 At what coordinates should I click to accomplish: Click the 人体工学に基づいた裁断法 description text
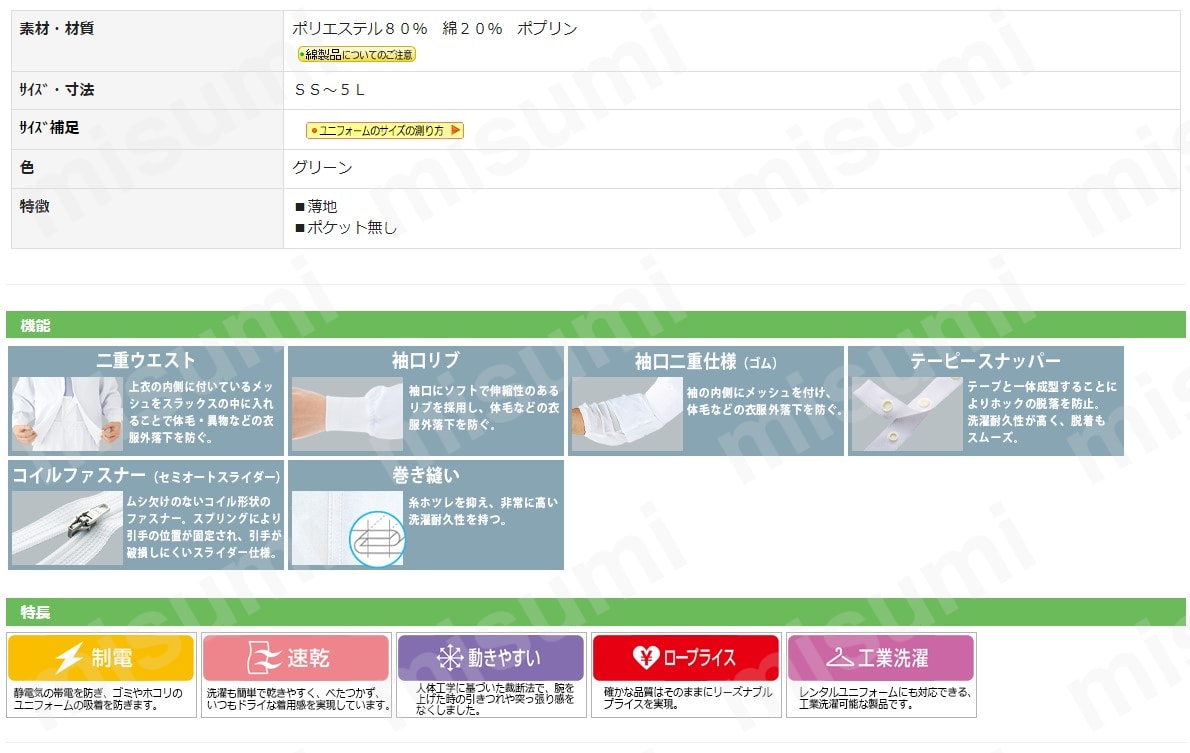495,699
